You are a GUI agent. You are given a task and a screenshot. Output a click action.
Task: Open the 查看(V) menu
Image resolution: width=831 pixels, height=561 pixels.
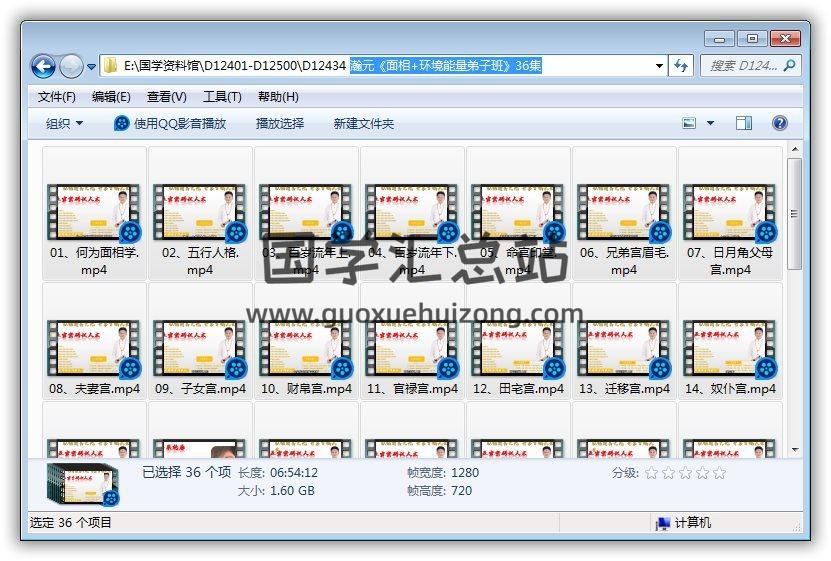[167, 97]
